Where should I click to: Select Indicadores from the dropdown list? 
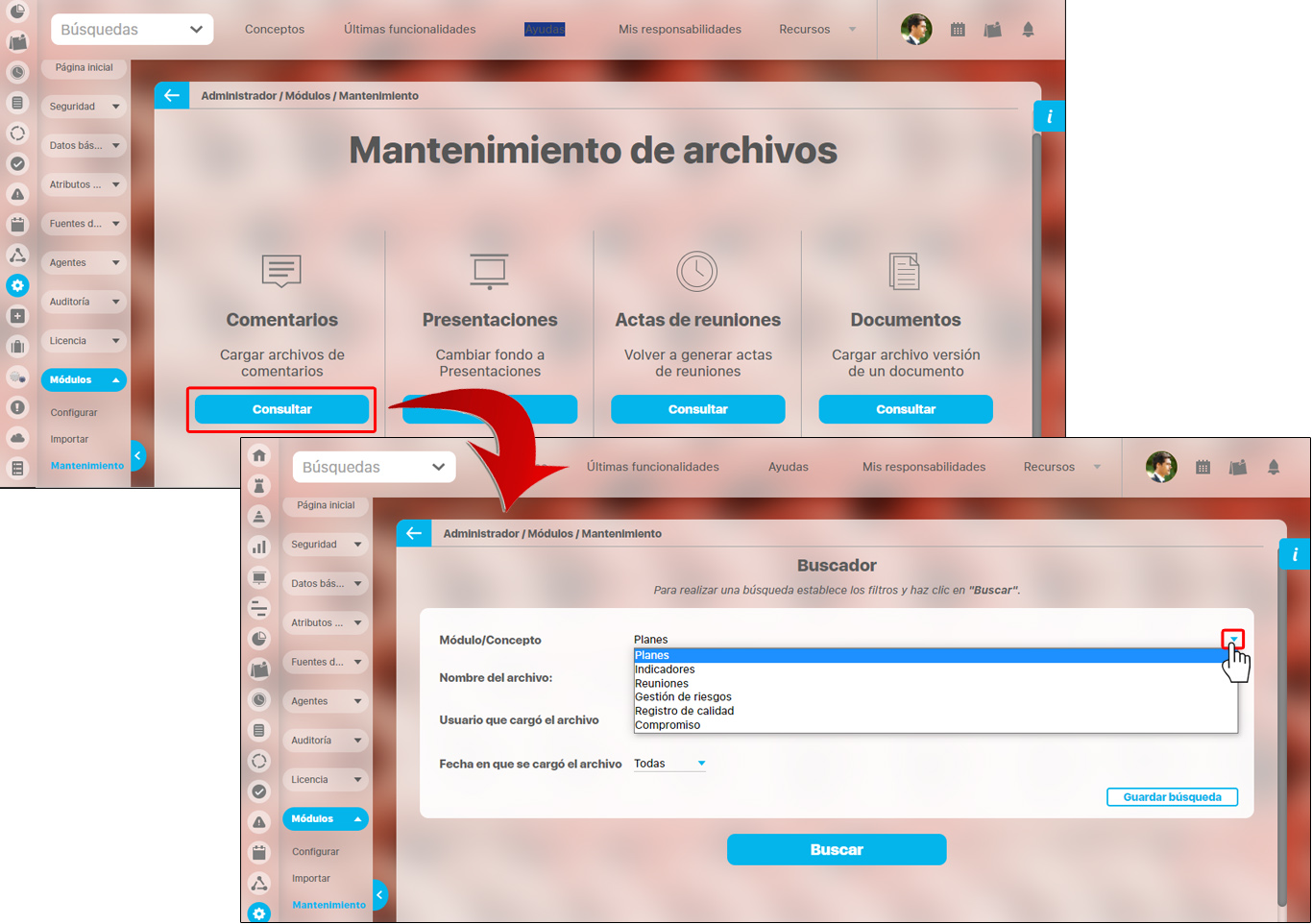tap(665, 669)
